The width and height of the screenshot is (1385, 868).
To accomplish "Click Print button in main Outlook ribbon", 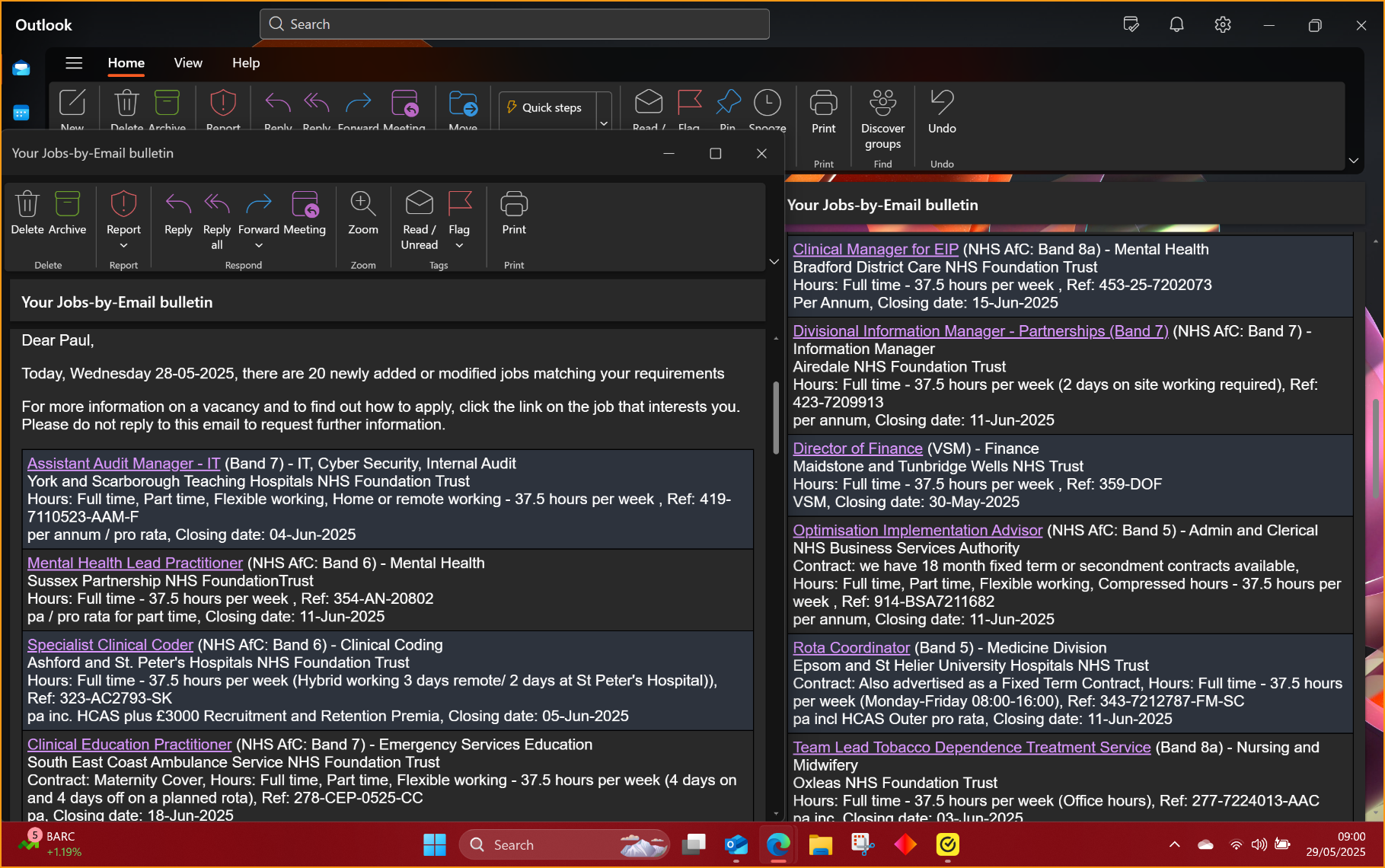I will (823, 111).
